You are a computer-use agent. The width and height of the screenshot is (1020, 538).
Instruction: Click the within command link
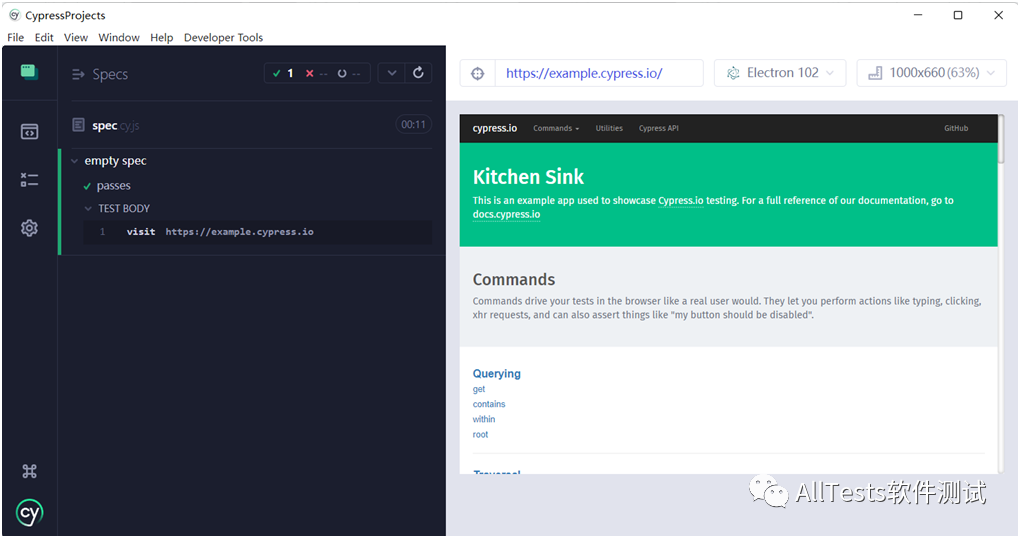(x=484, y=419)
